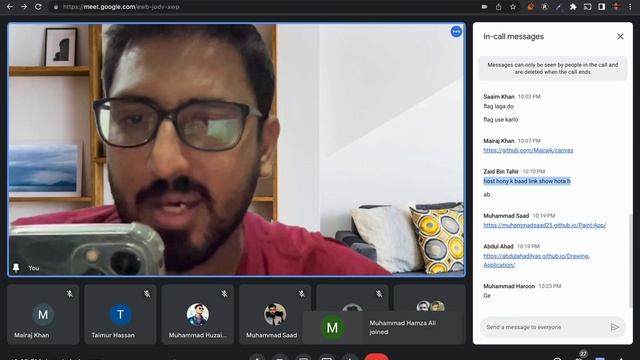Click highlighted message "host hony k baad link show hota h"

527,181
